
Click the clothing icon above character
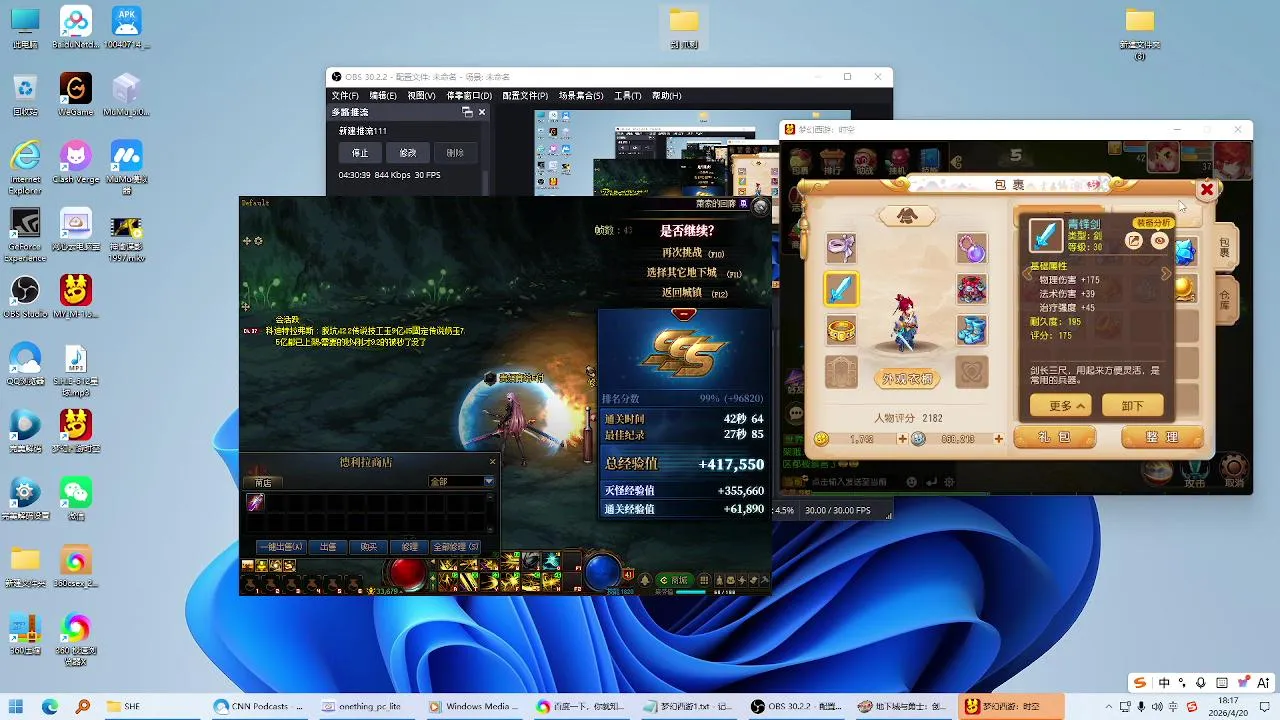(x=907, y=215)
